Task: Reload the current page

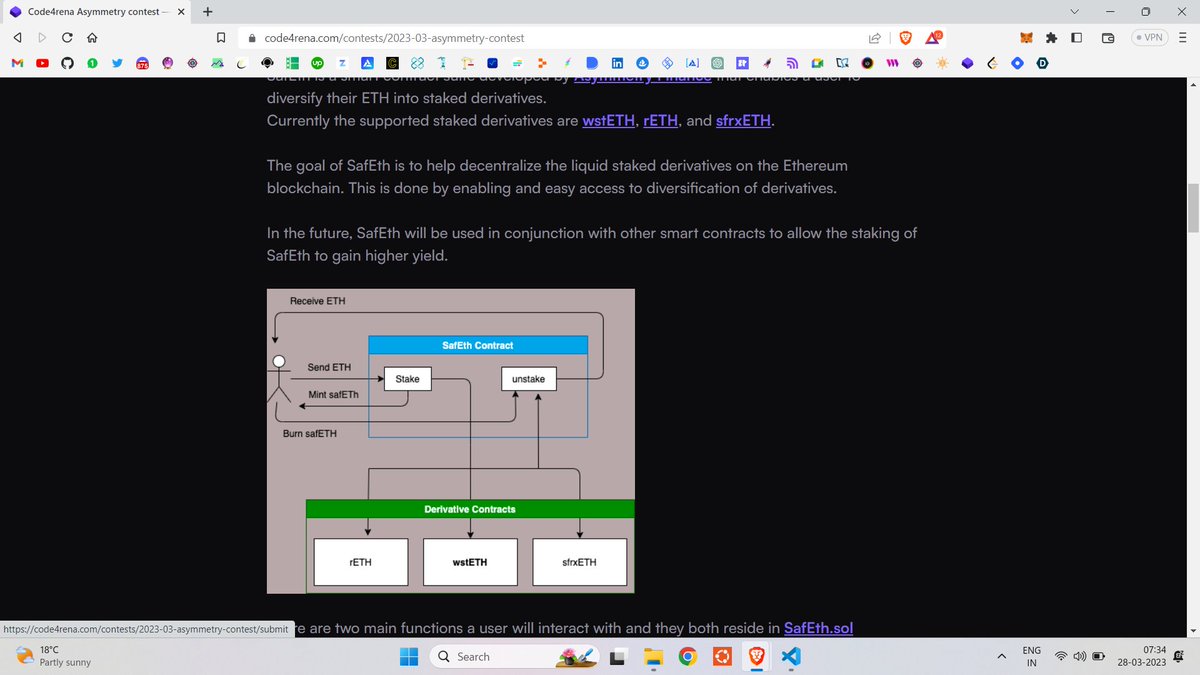Action: (x=67, y=38)
